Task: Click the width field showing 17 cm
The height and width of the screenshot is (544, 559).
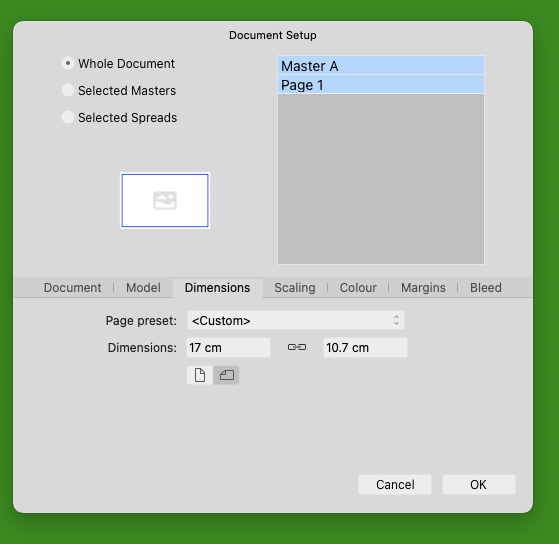Action: click(x=229, y=348)
